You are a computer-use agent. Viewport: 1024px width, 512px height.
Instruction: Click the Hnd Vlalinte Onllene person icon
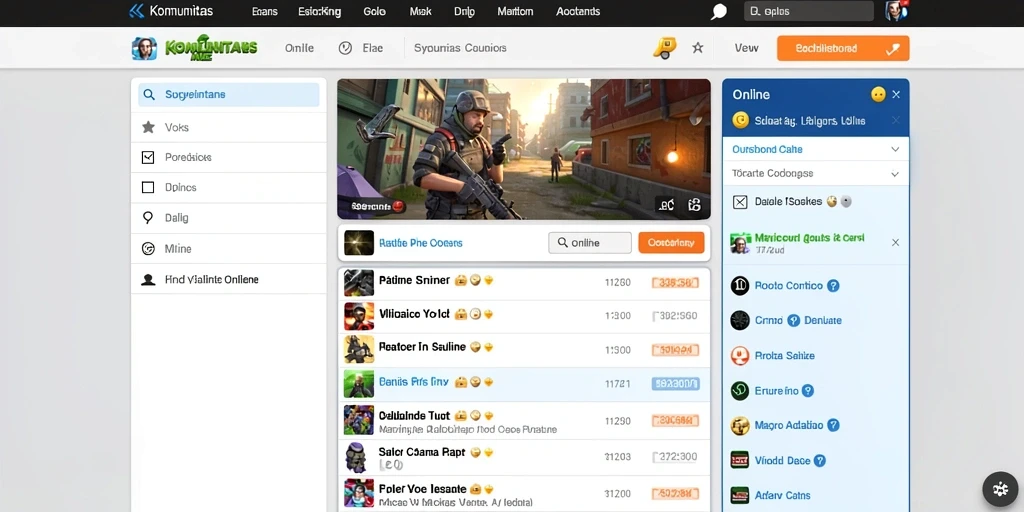148,280
